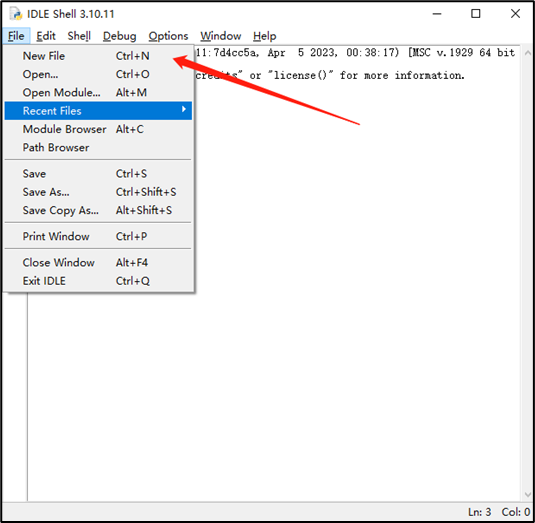Select Close Window entry
The height and width of the screenshot is (523, 535).
(98, 263)
